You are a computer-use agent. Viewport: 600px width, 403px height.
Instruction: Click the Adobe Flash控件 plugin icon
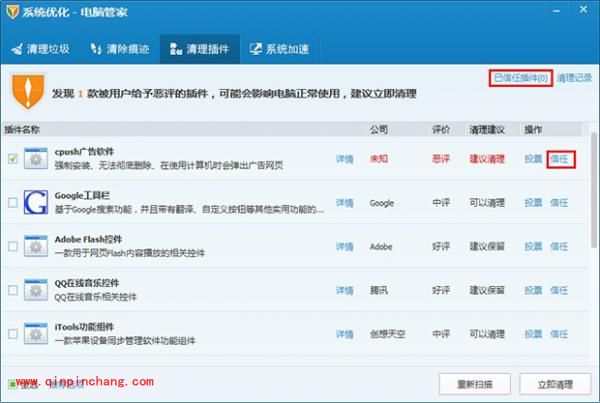coord(36,246)
